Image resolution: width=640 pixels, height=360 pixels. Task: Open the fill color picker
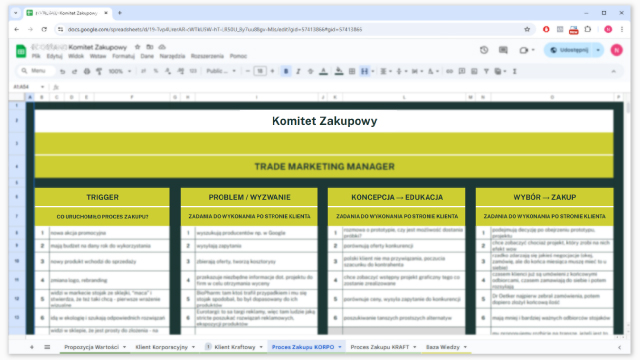click(x=339, y=71)
